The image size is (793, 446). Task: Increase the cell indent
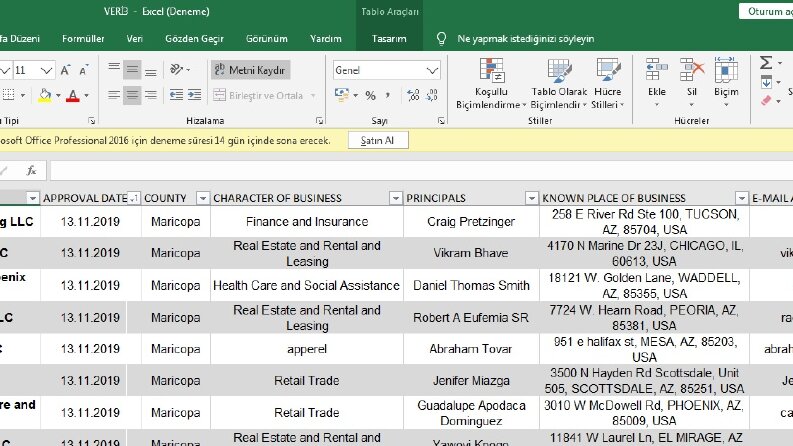(x=195, y=95)
